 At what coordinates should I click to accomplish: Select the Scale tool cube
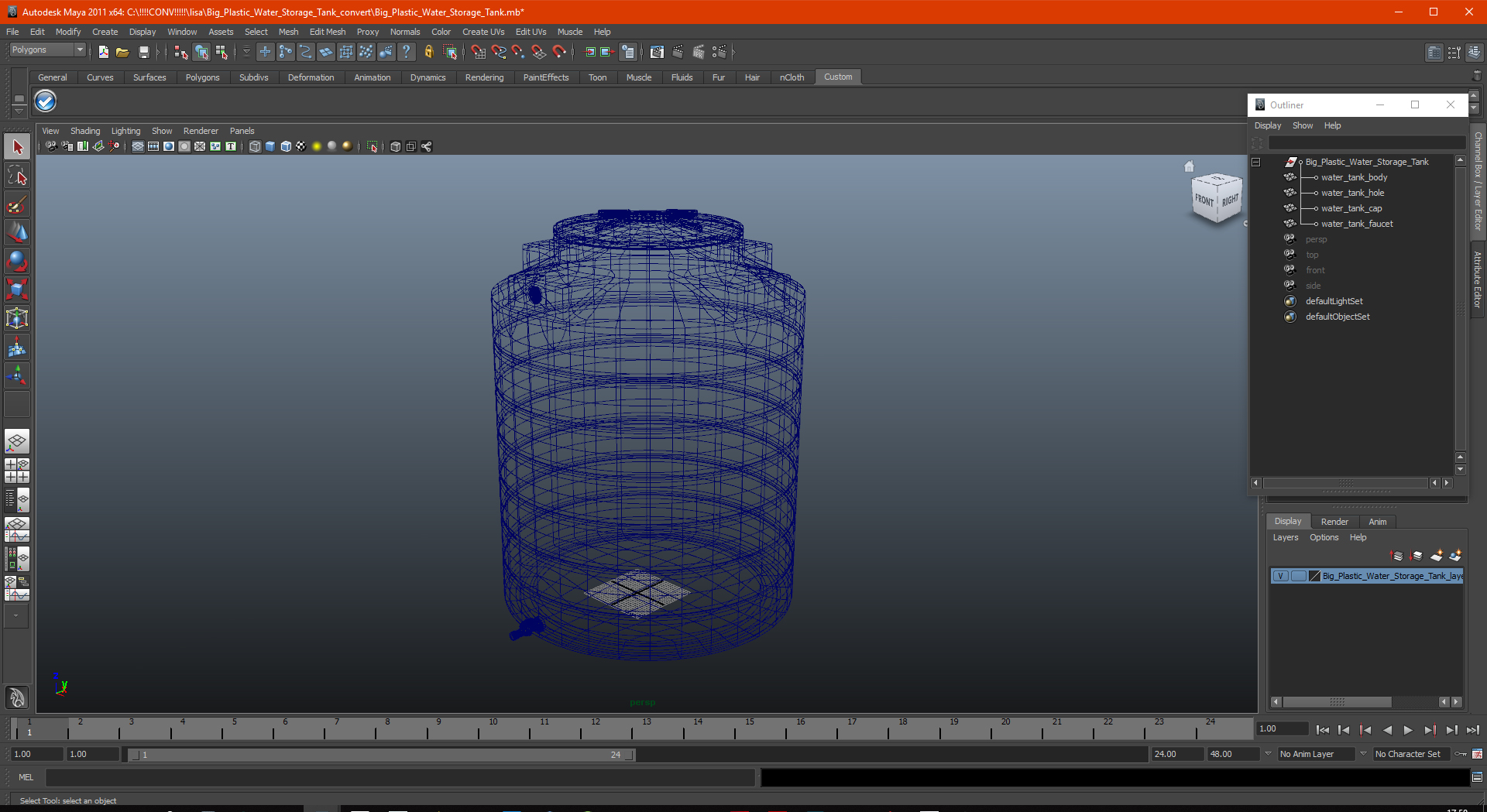click(x=17, y=290)
